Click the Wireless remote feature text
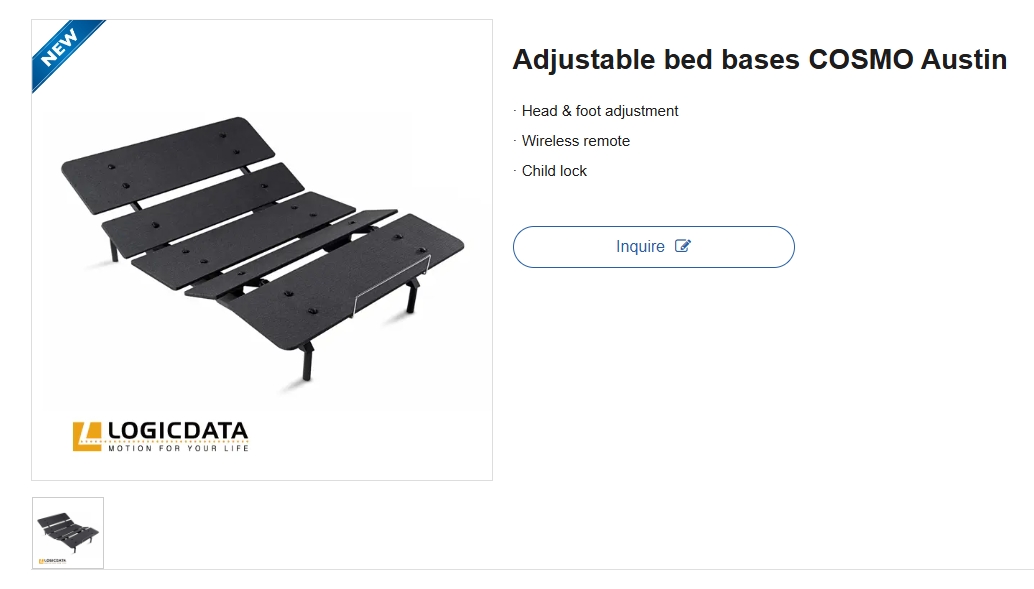Image resolution: width=1034 pixels, height=589 pixels. pyautogui.click(x=576, y=141)
